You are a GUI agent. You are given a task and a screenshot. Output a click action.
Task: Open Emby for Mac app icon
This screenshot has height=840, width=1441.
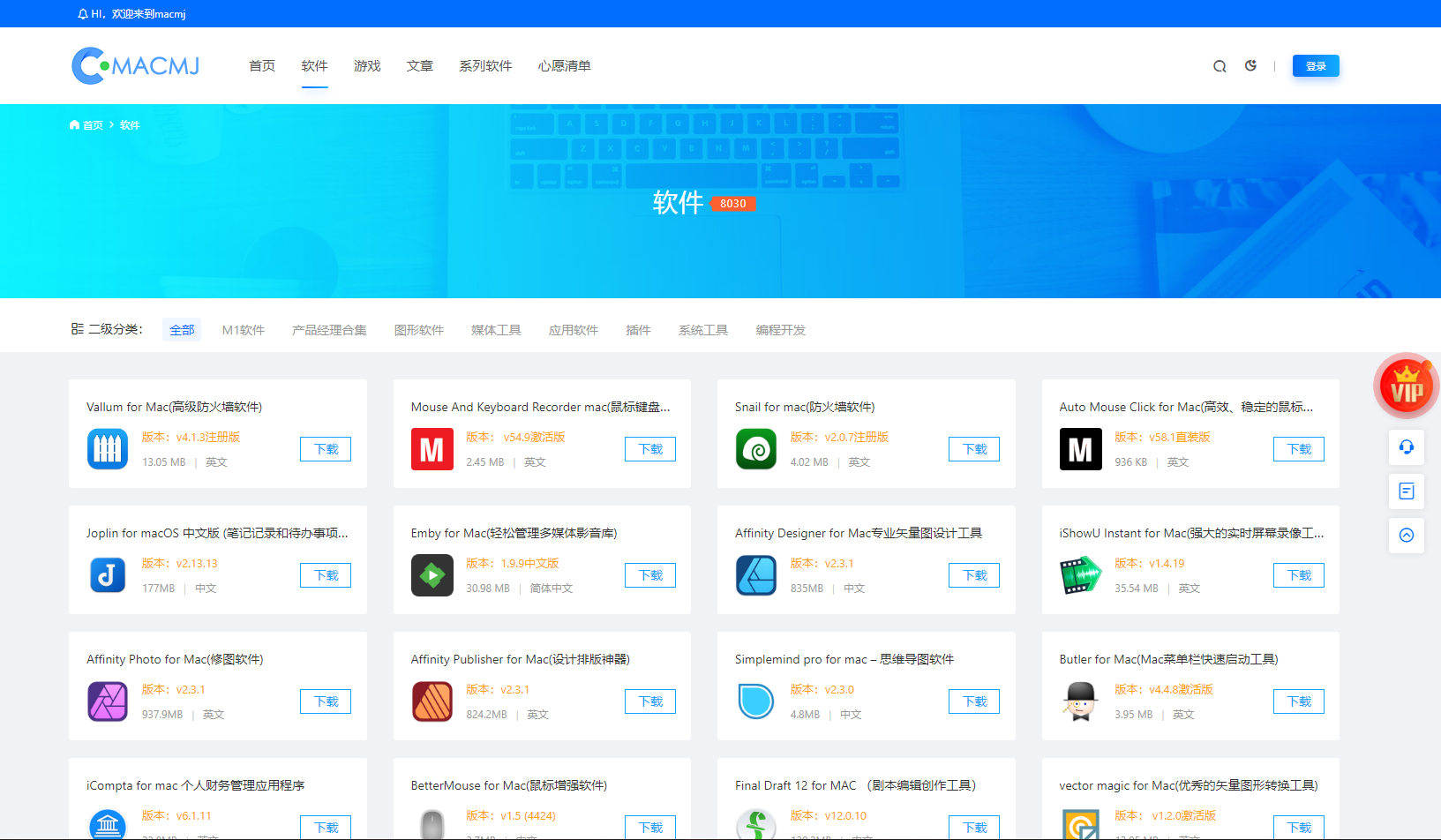(432, 575)
